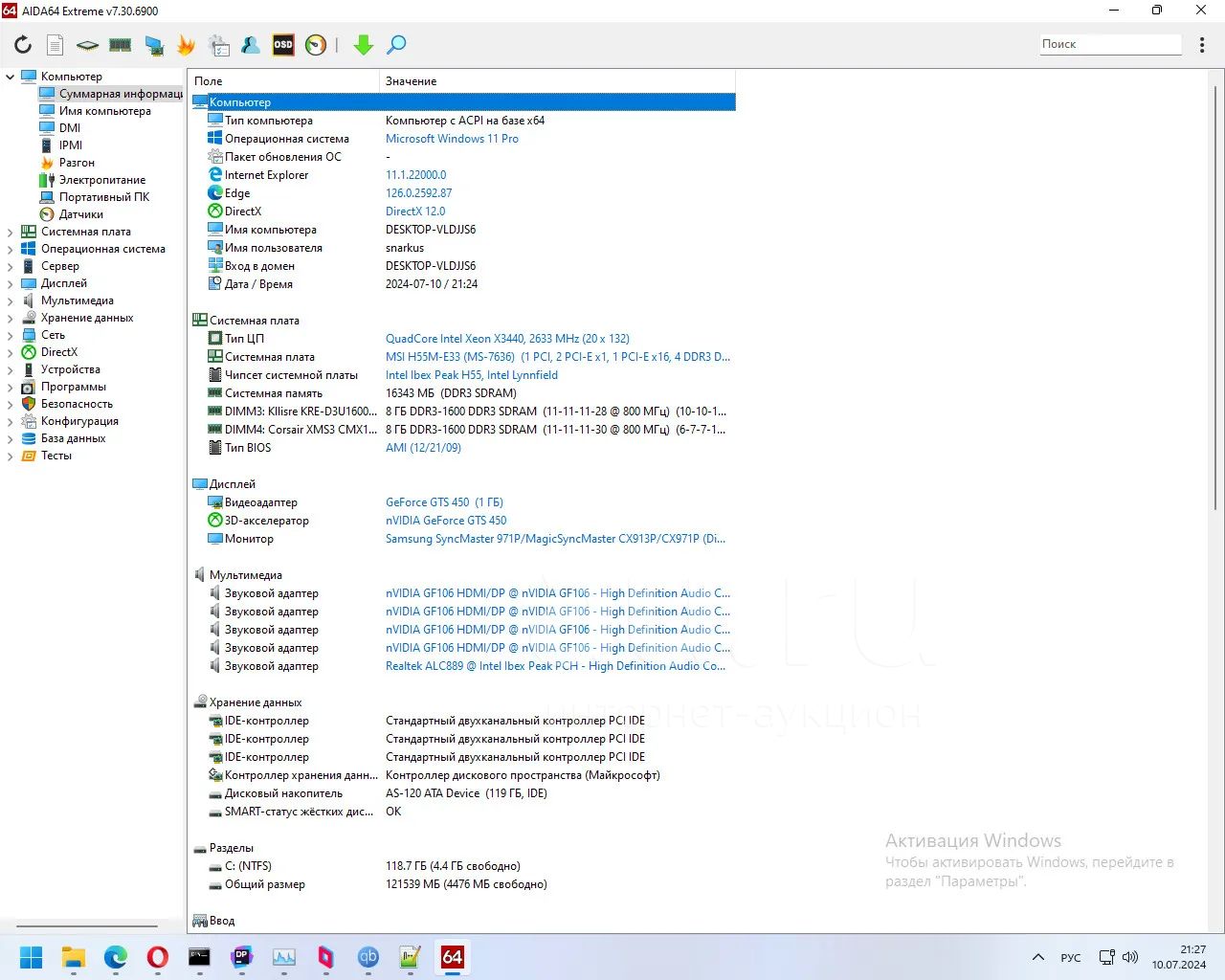
Task: Open File Explorer from taskbar
Action: pyautogui.click(x=73, y=957)
